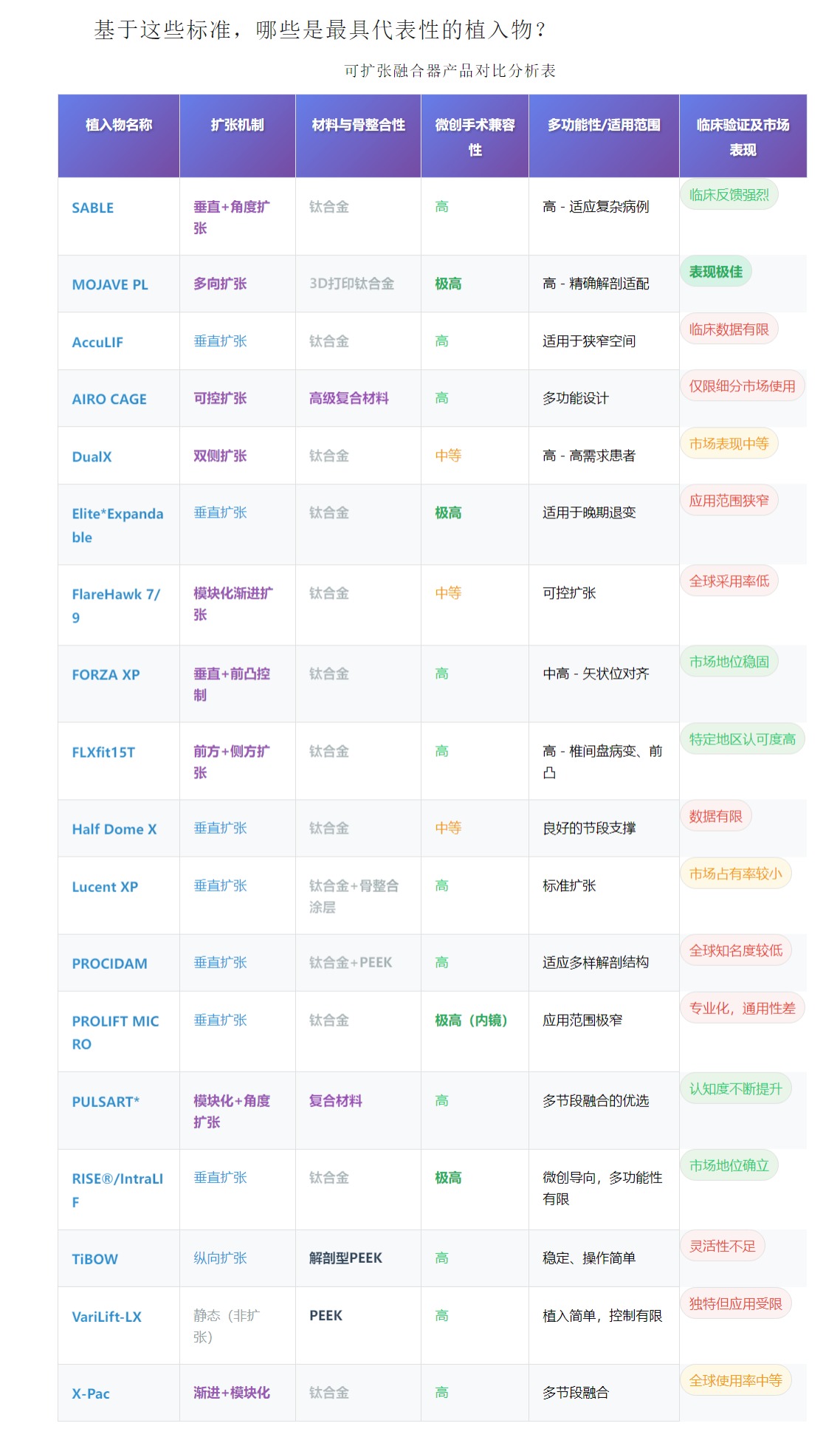Click the 全球使用率中等 badge
Image resolution: width=840 pixels, height=1440 pixels.
(735, 1381)
